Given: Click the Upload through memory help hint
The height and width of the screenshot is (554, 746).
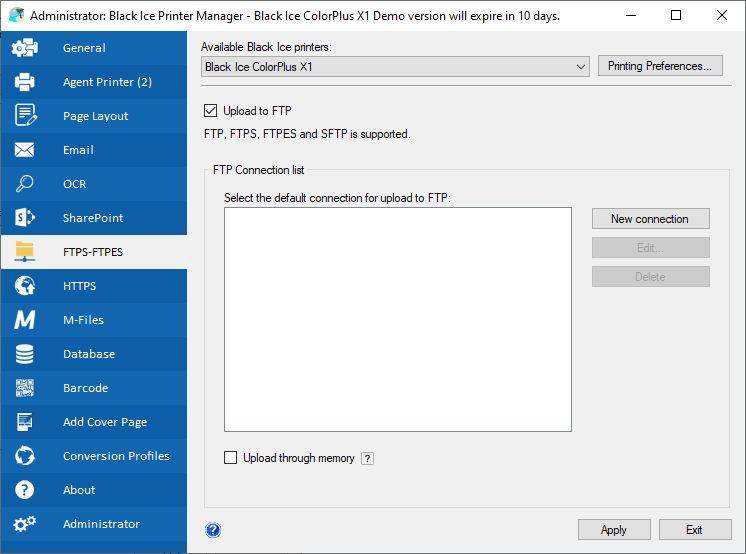Looking at the screenshot, I should click(x=367, y=459).
